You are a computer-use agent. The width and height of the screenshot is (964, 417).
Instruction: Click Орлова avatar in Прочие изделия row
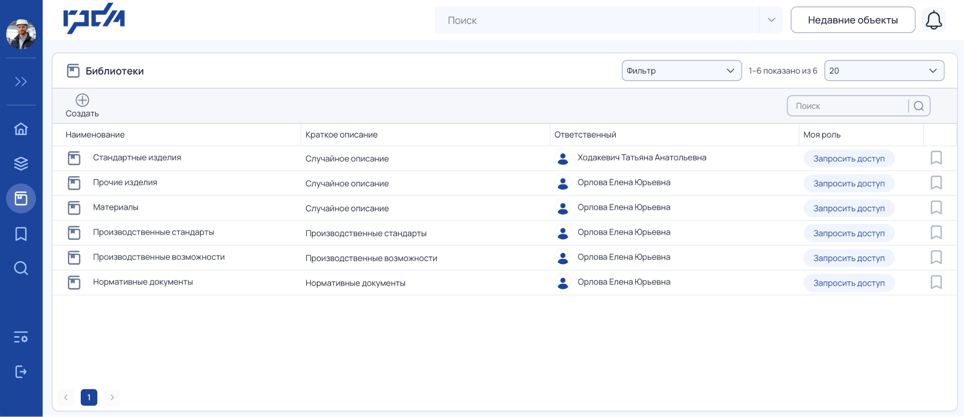(563, 183)
